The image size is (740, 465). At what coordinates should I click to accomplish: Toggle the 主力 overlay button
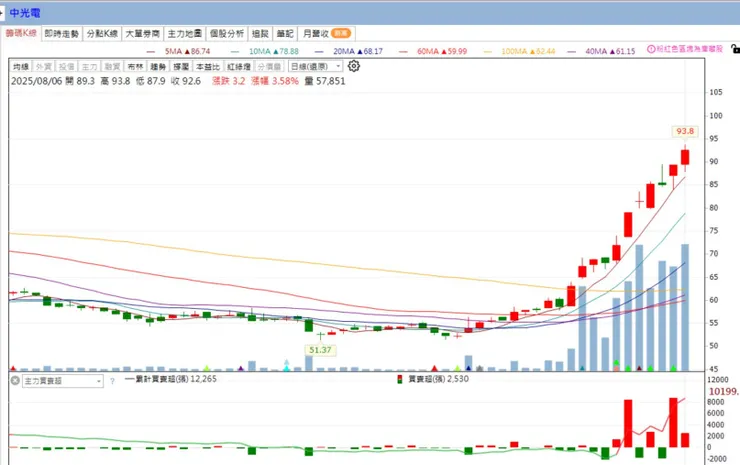pyautogui.click(x=89, y=67)
